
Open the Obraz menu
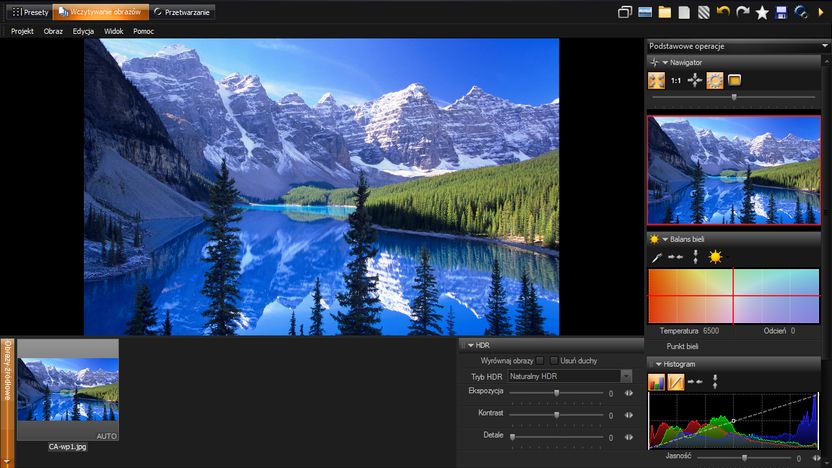click(x=53, y=31)
